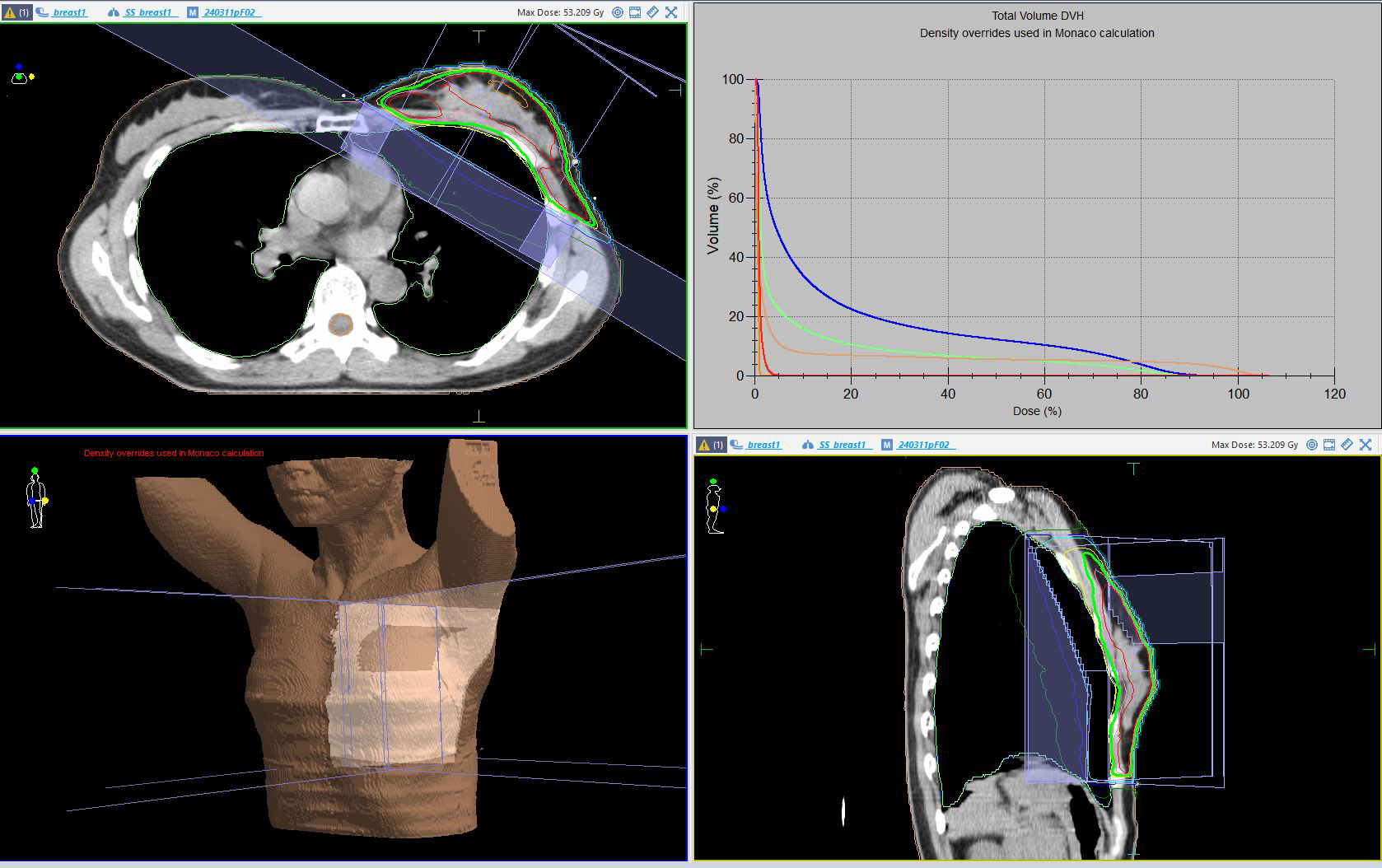Select plan 240311pF02 in sagittal view header
Screen dimensions: 1382x868
click(924, 445)
